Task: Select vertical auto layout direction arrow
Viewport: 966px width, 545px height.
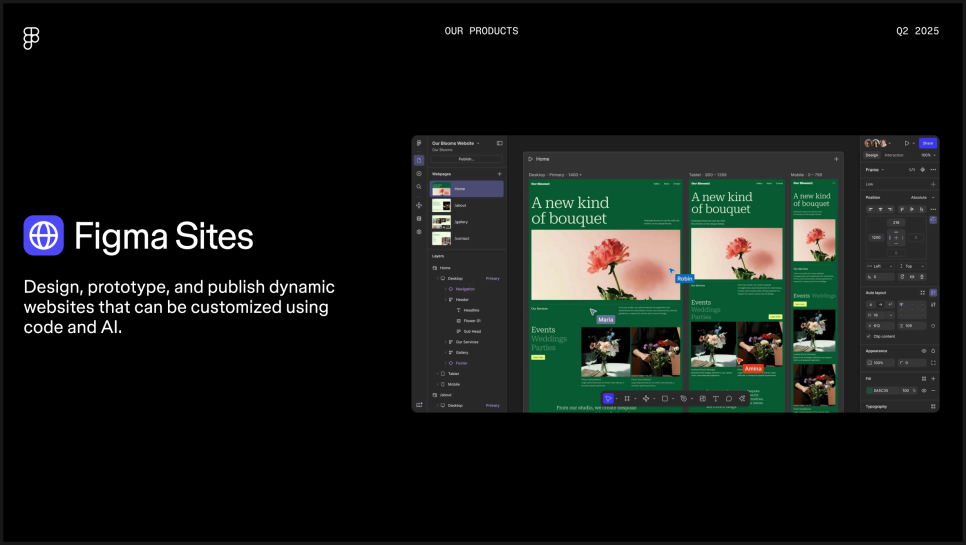Action: coord(871,304)
